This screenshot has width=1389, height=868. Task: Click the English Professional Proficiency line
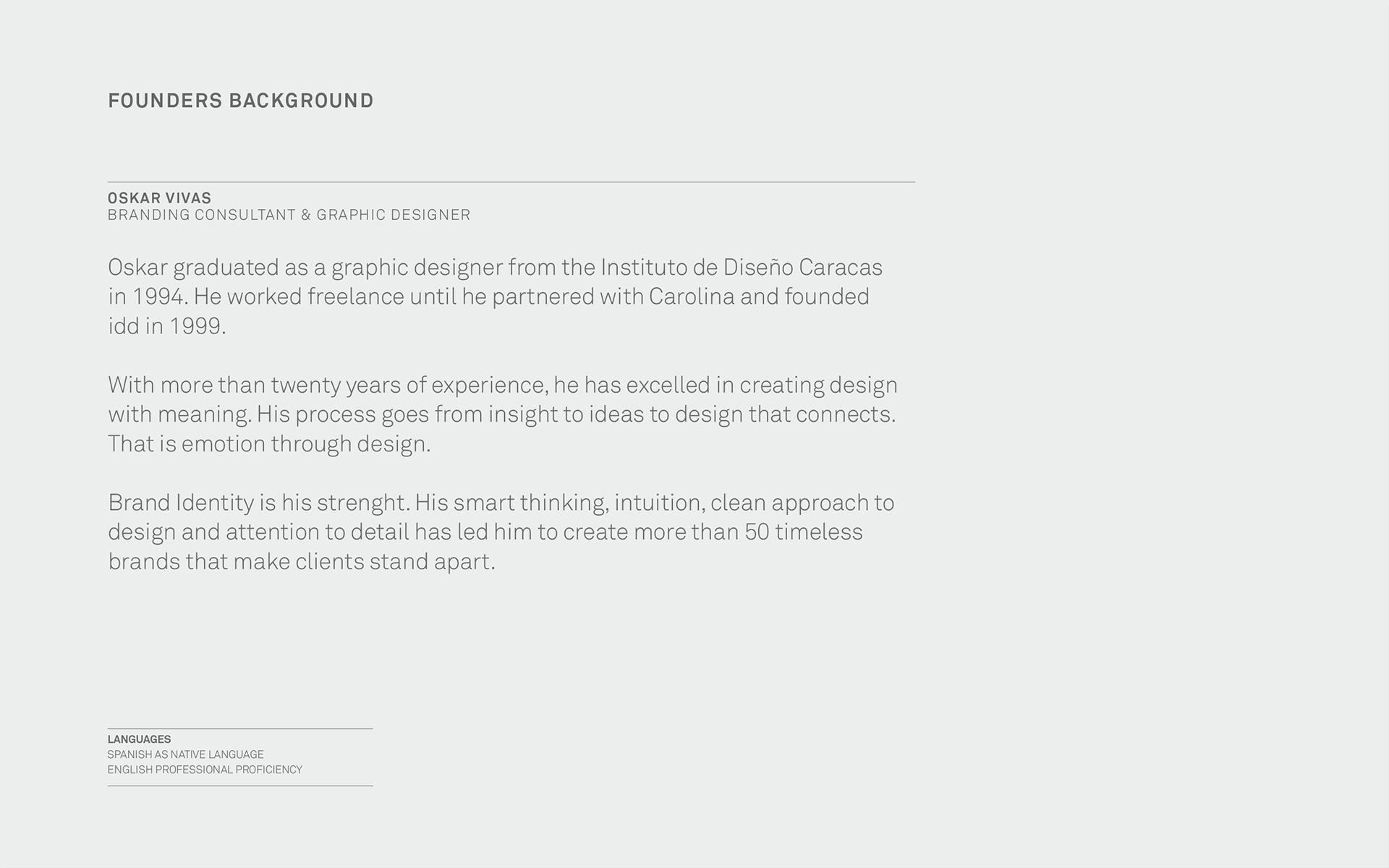point(205,770)
